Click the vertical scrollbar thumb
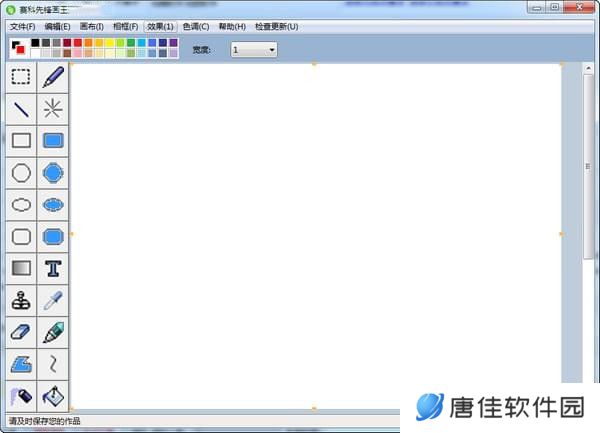The width and height of the screenshot is (600, 433). (x=588, y=167)
